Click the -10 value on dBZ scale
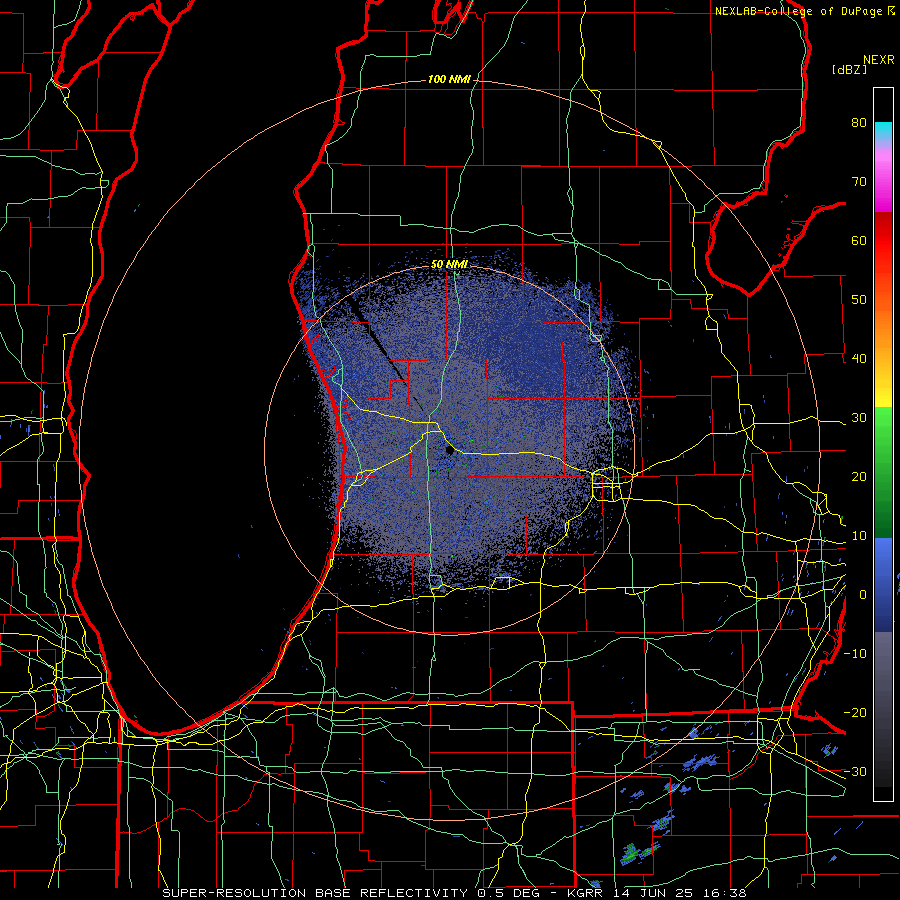Screen dimensions: 900x900 click(x=855, y=654)
